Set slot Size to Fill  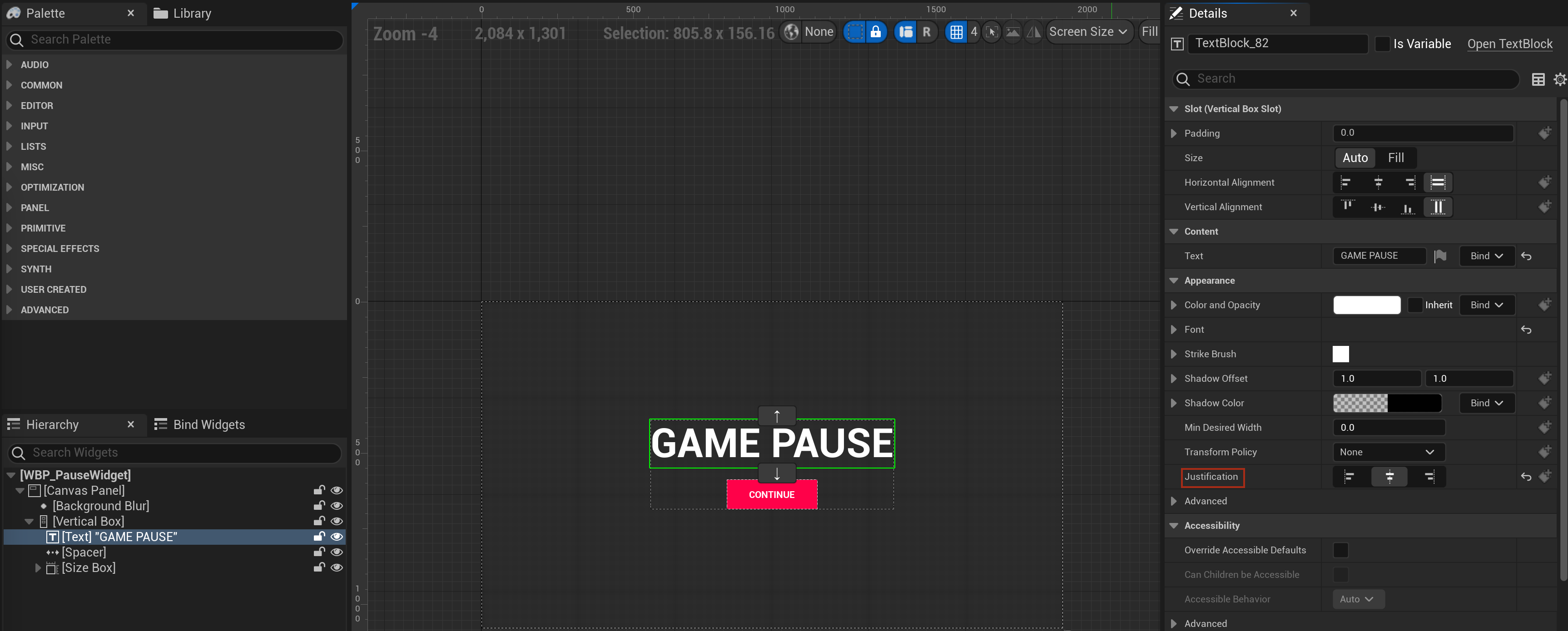click(x=1396, y=158)
